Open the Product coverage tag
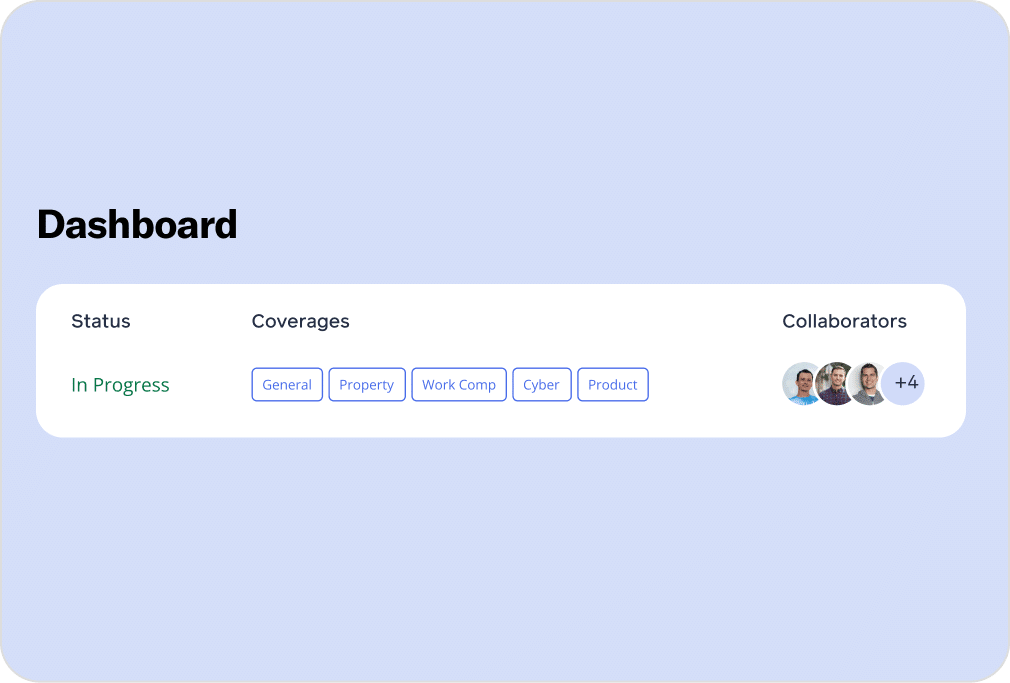The height and width of the screenshot is (683, 1010). tap(613, 385)
